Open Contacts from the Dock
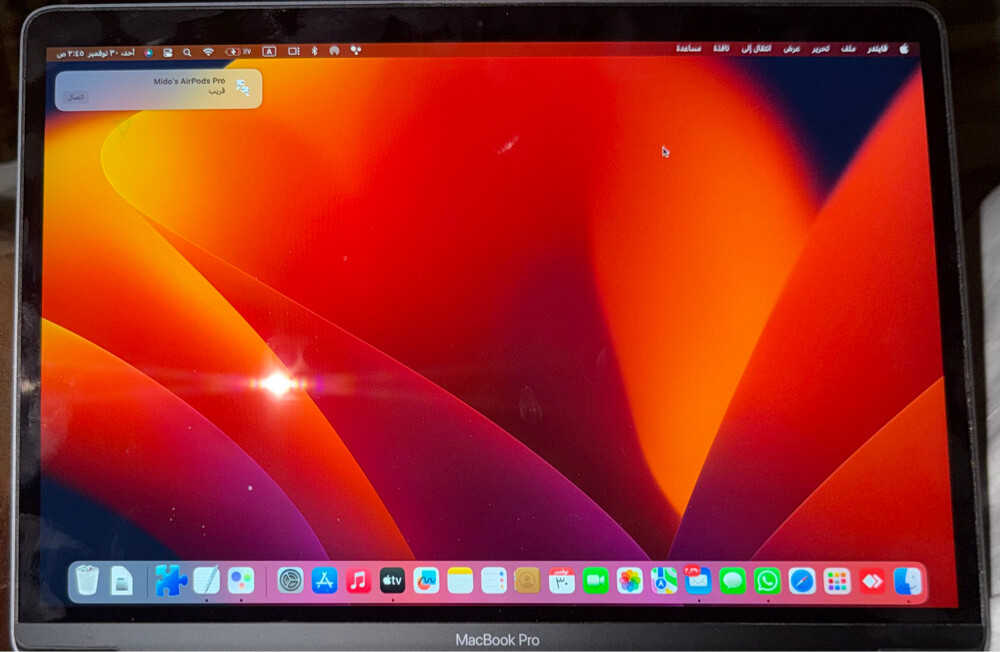This screenshot has width=1000, height=652. [527, 581]
